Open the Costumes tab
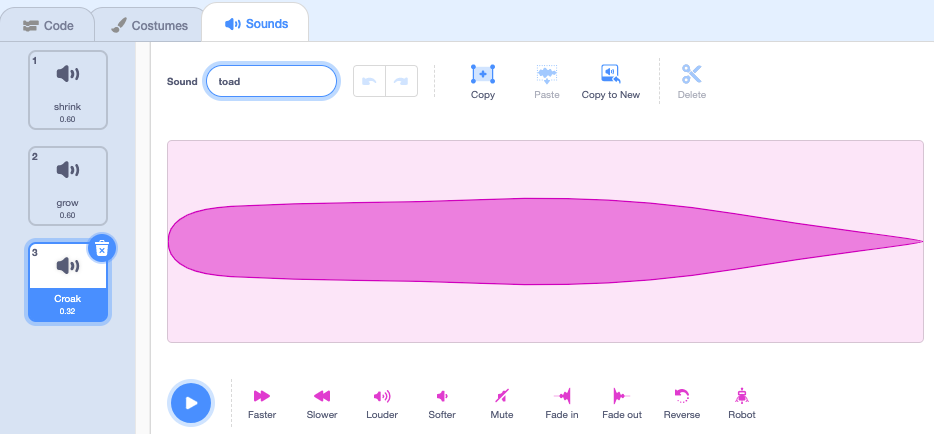934x434 pixels. (x=150, y=26)
